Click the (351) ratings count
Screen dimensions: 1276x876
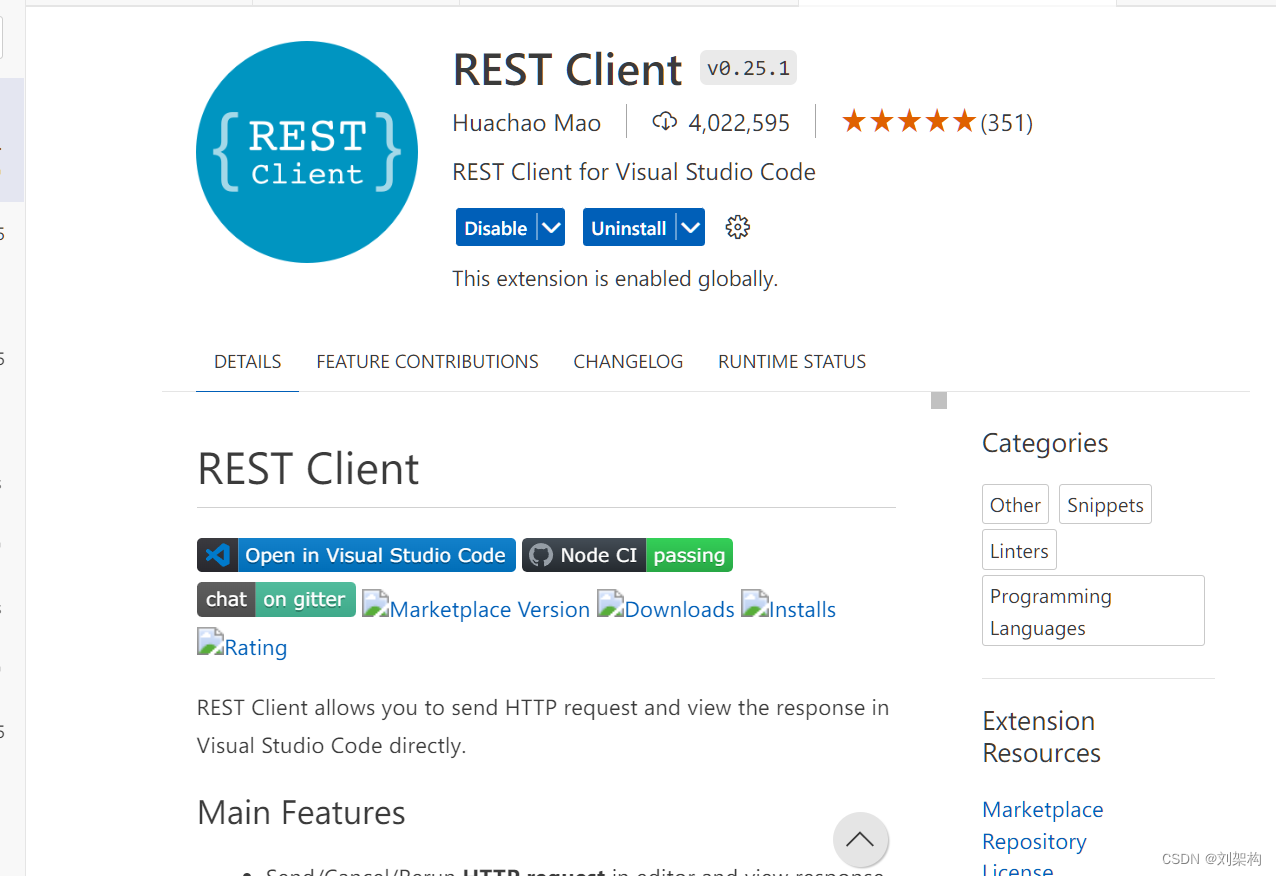pos(1006,122)
